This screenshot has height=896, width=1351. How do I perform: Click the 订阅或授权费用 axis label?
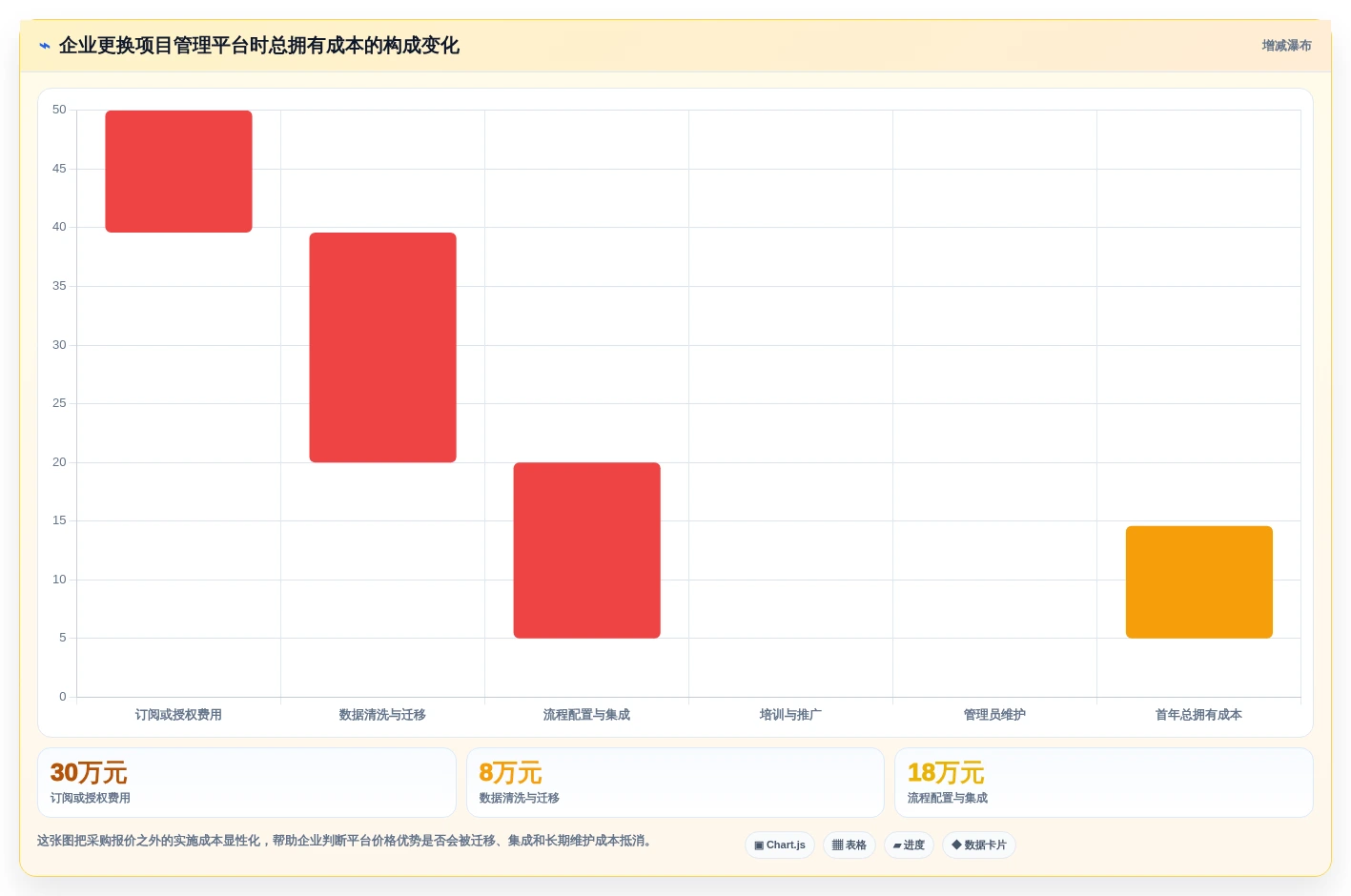pos(178,715)
